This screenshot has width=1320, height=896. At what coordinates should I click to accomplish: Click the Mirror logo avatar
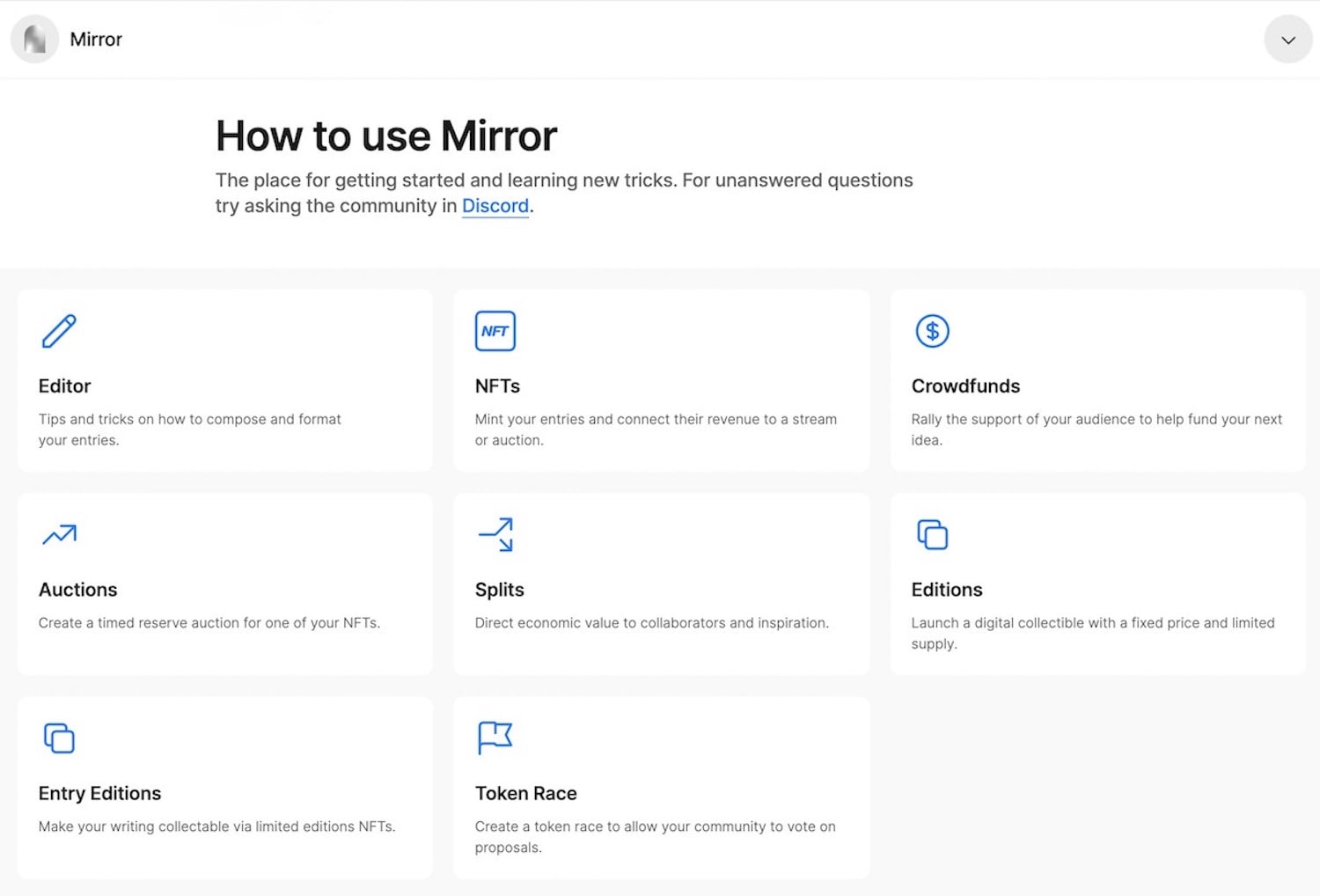pos(34,40)
